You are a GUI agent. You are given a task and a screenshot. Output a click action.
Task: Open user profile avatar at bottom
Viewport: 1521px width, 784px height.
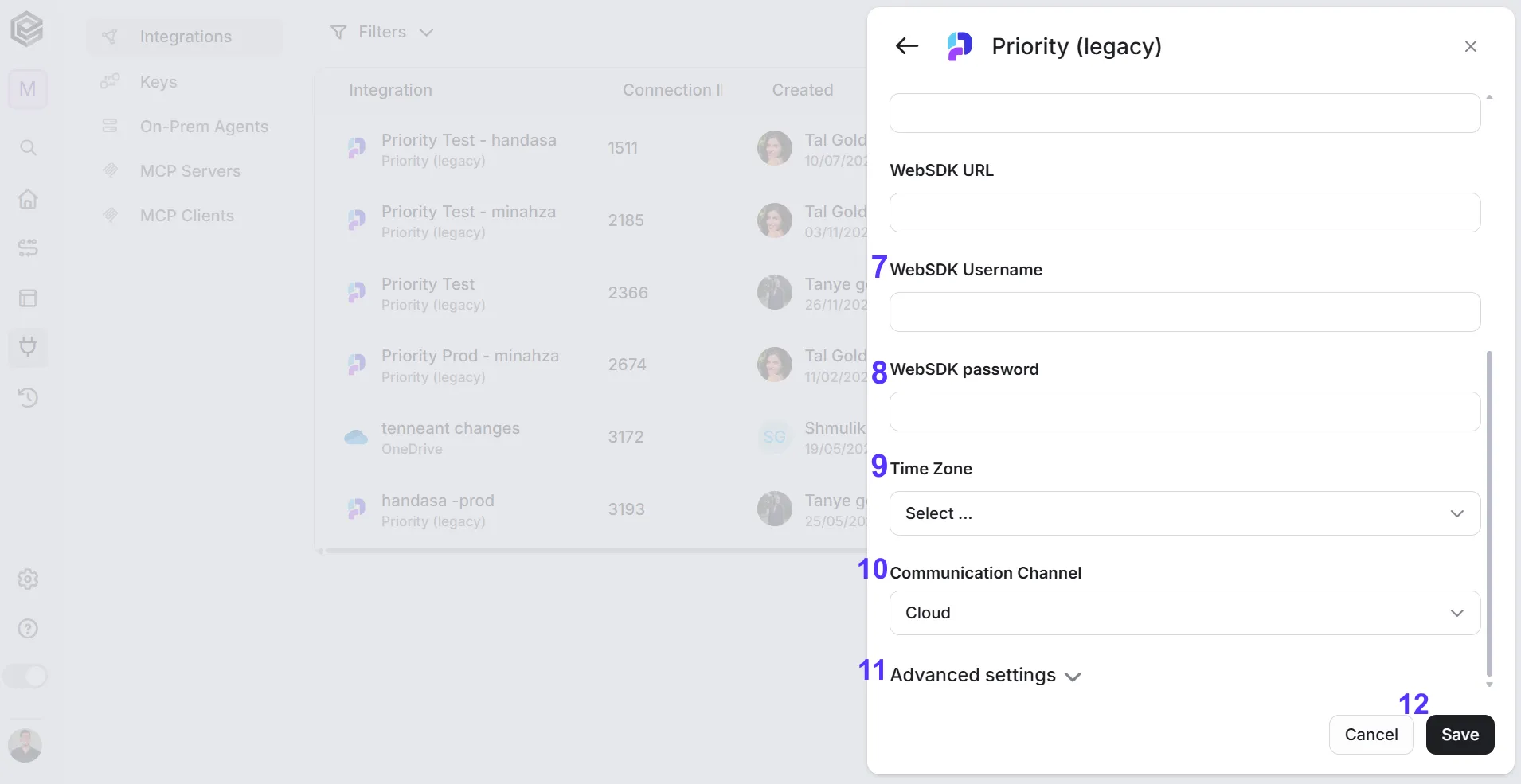[25, 746]
